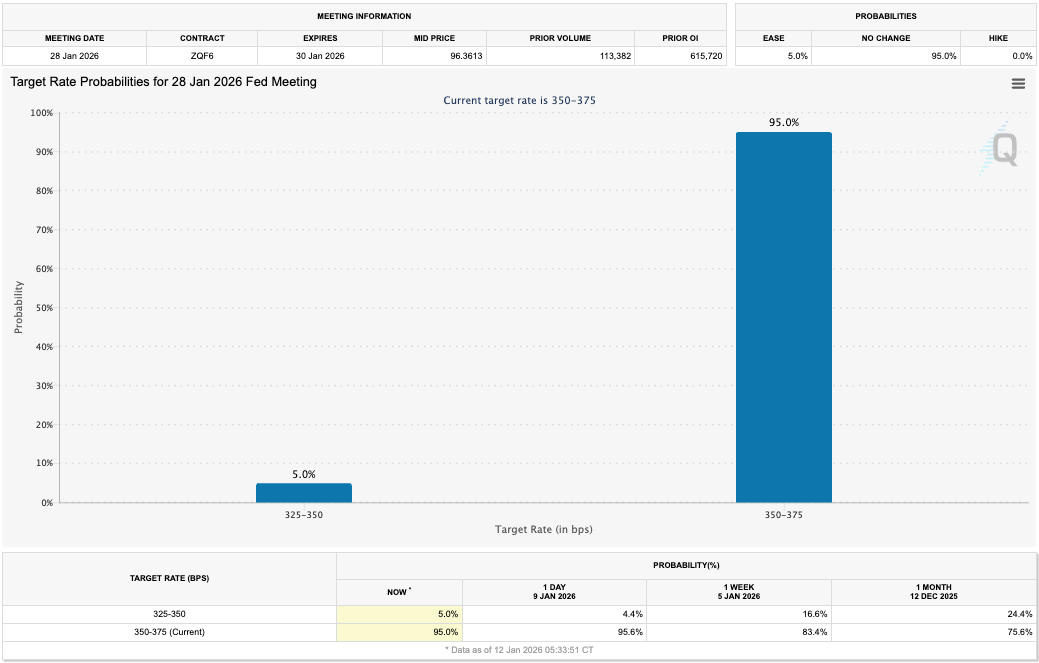Click the 350-375 x-axis label
Viewport: 1039px width, 663px height.
pos(784,516)
